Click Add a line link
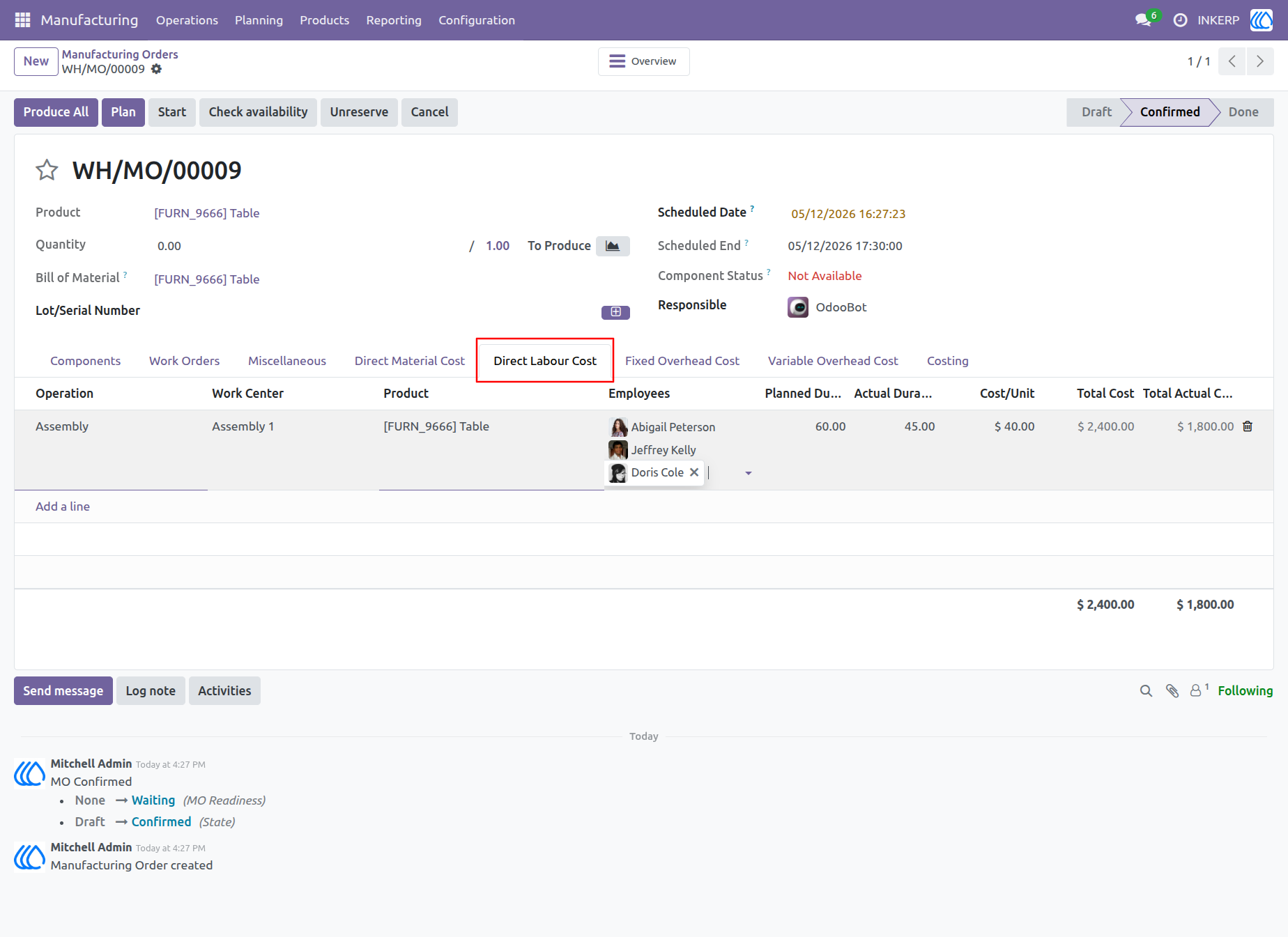Screen dimensions: 1288x937 [x=63, y=506]
